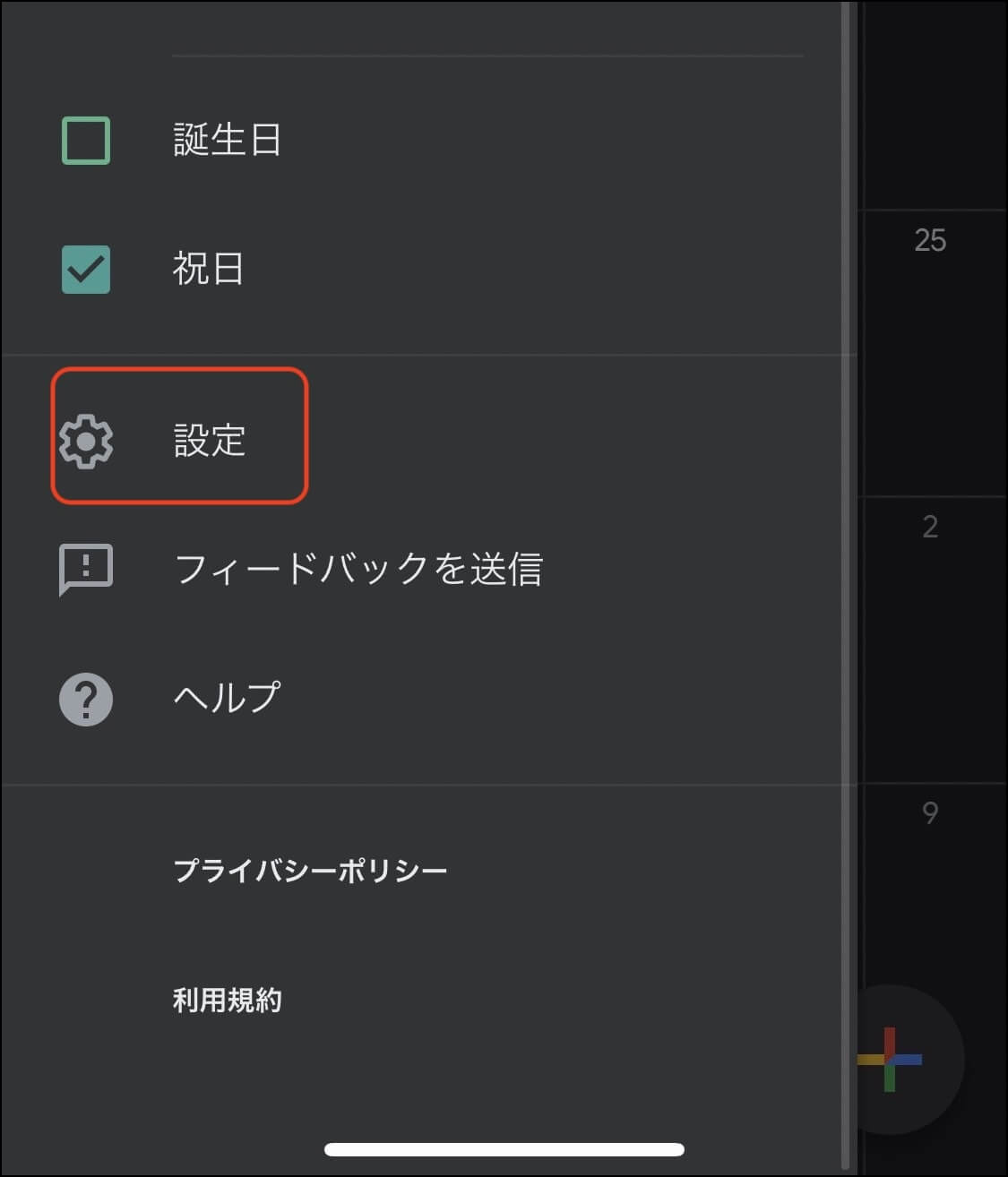Tap the Google Calendar create icon bottom right
1008x1177 pixels.
pyautogui.click(x=891, y=1060)
